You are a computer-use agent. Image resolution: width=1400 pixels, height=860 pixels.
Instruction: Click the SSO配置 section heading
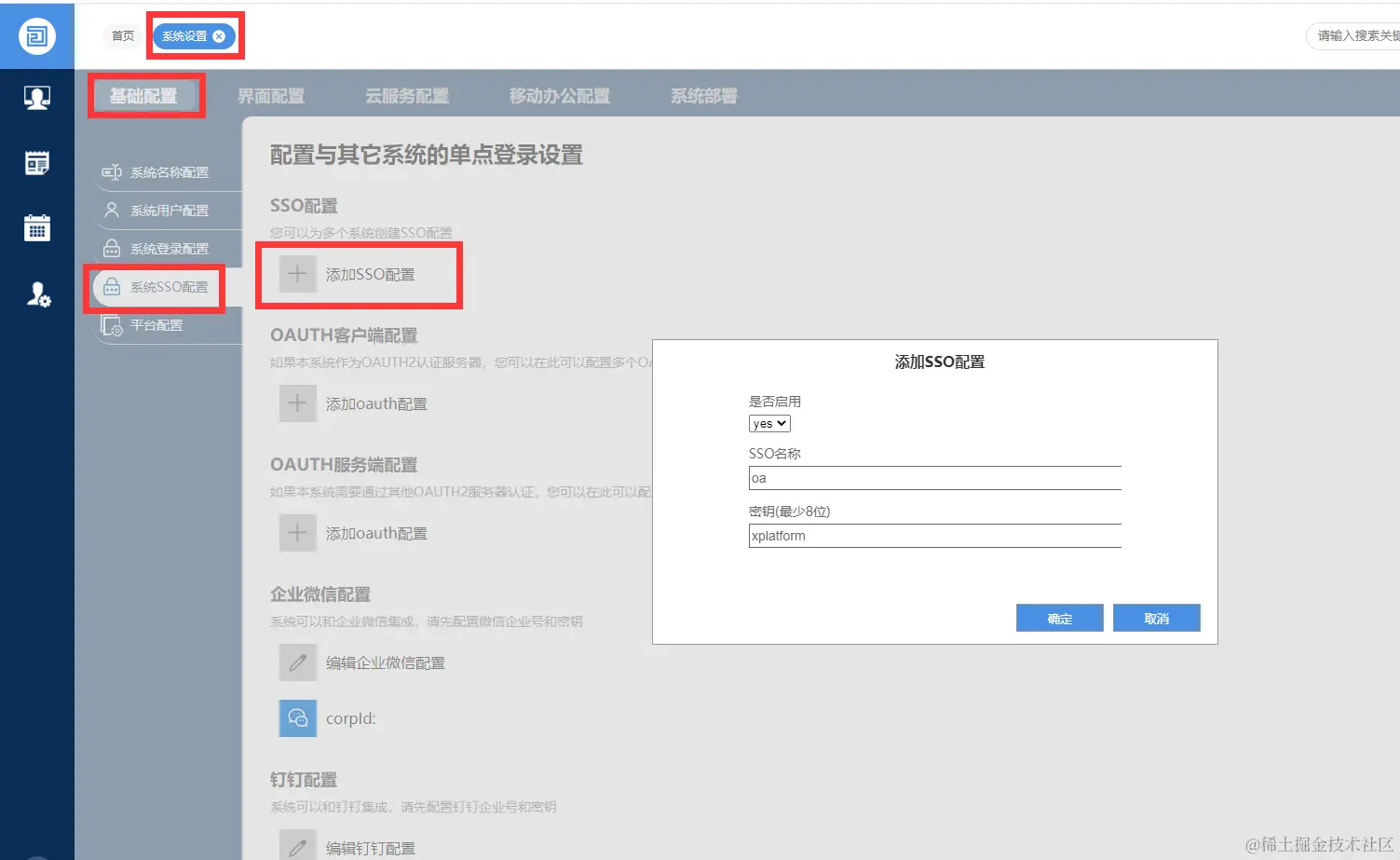point(304,206)
